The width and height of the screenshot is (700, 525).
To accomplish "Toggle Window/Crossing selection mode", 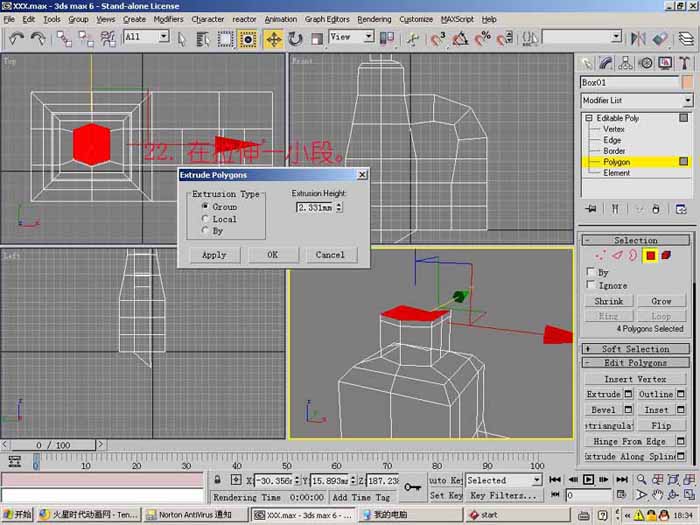I will [x=248, y=39].
